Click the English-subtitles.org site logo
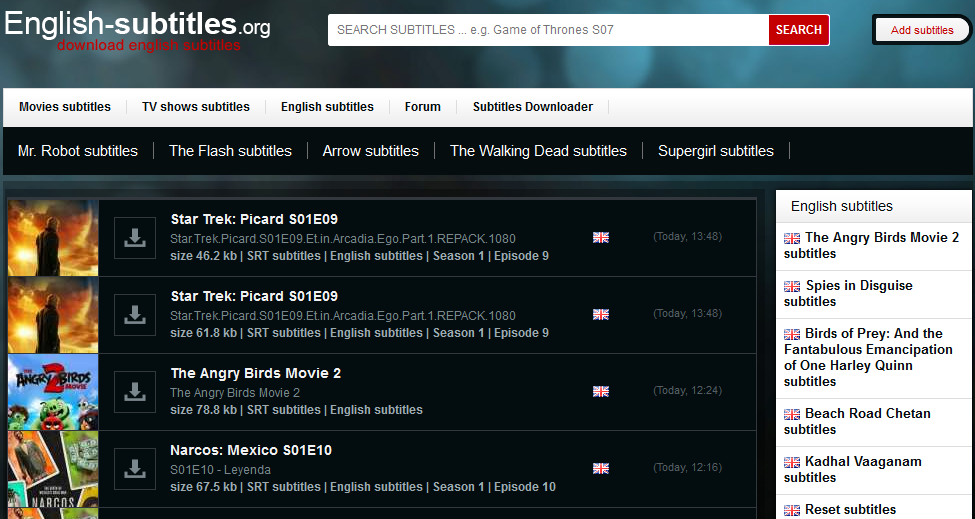This screenshot has width=975, height=519. [137, 25]
